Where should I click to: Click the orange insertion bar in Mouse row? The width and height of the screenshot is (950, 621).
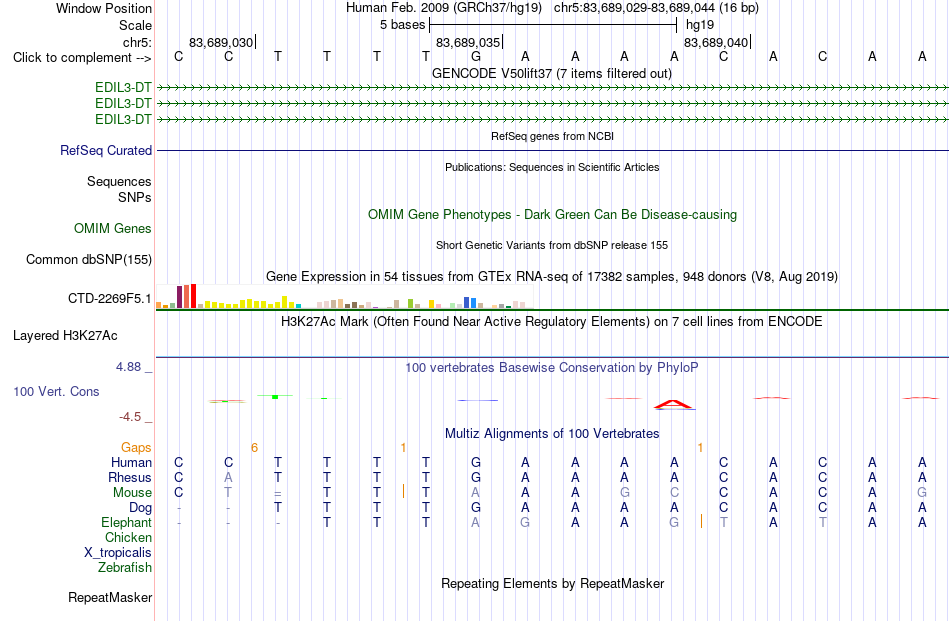pos(404,491)
